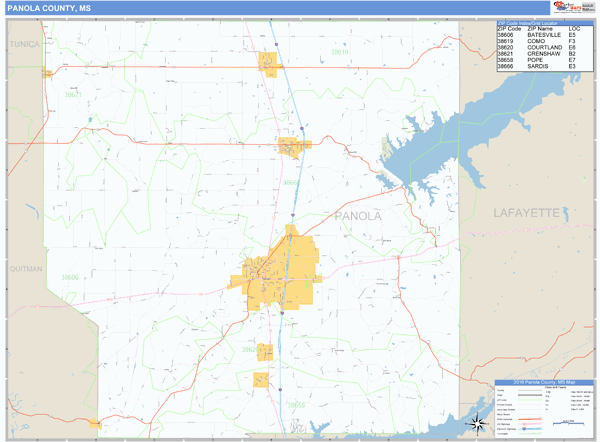Click the large PANOLA label on map
600x442 pixels.
pos(357,215)
